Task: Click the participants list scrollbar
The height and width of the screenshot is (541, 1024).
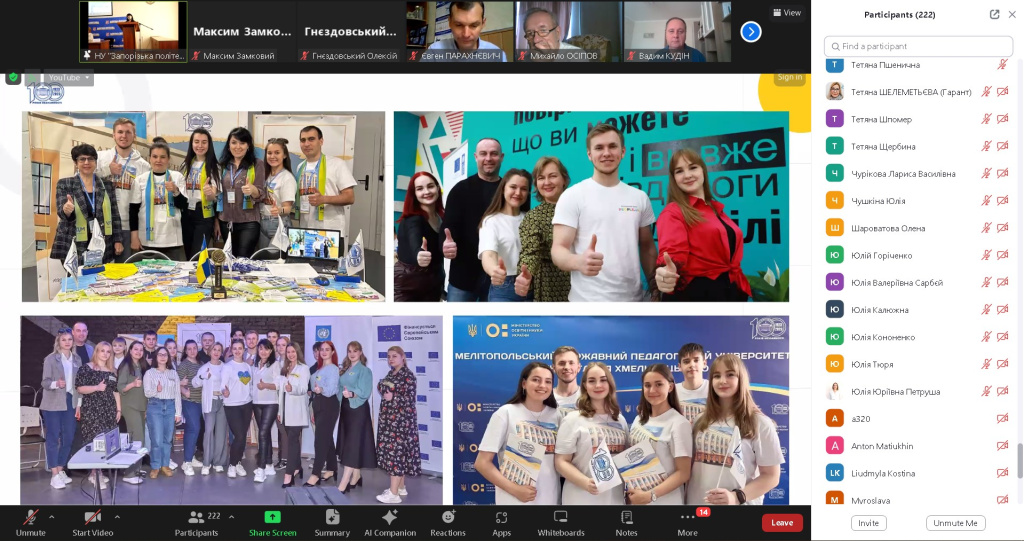Action: tap(1019, 461)
